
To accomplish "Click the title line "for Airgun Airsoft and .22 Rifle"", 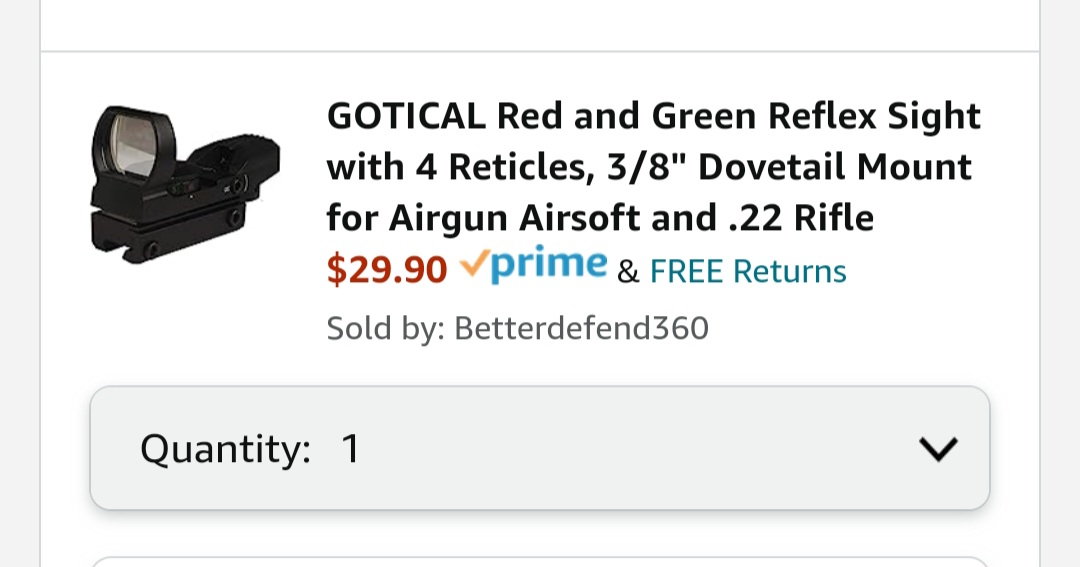I will pyautogui.click(x=600, y=218).
